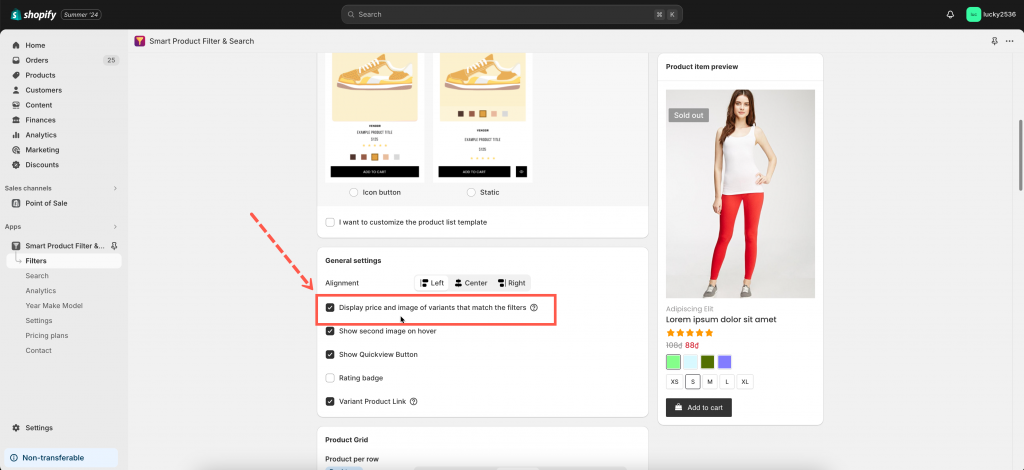Uncheck Show second image on hover

[x=330, y=331]
